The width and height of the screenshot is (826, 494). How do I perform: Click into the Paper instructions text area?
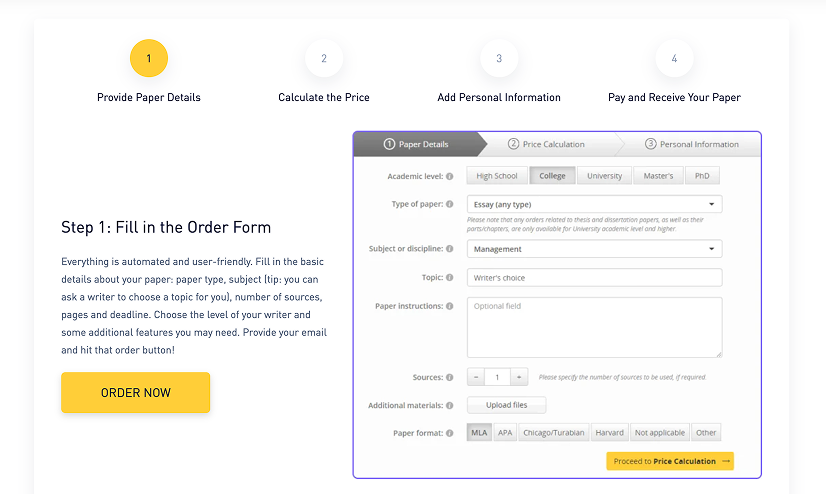(594, 327)
